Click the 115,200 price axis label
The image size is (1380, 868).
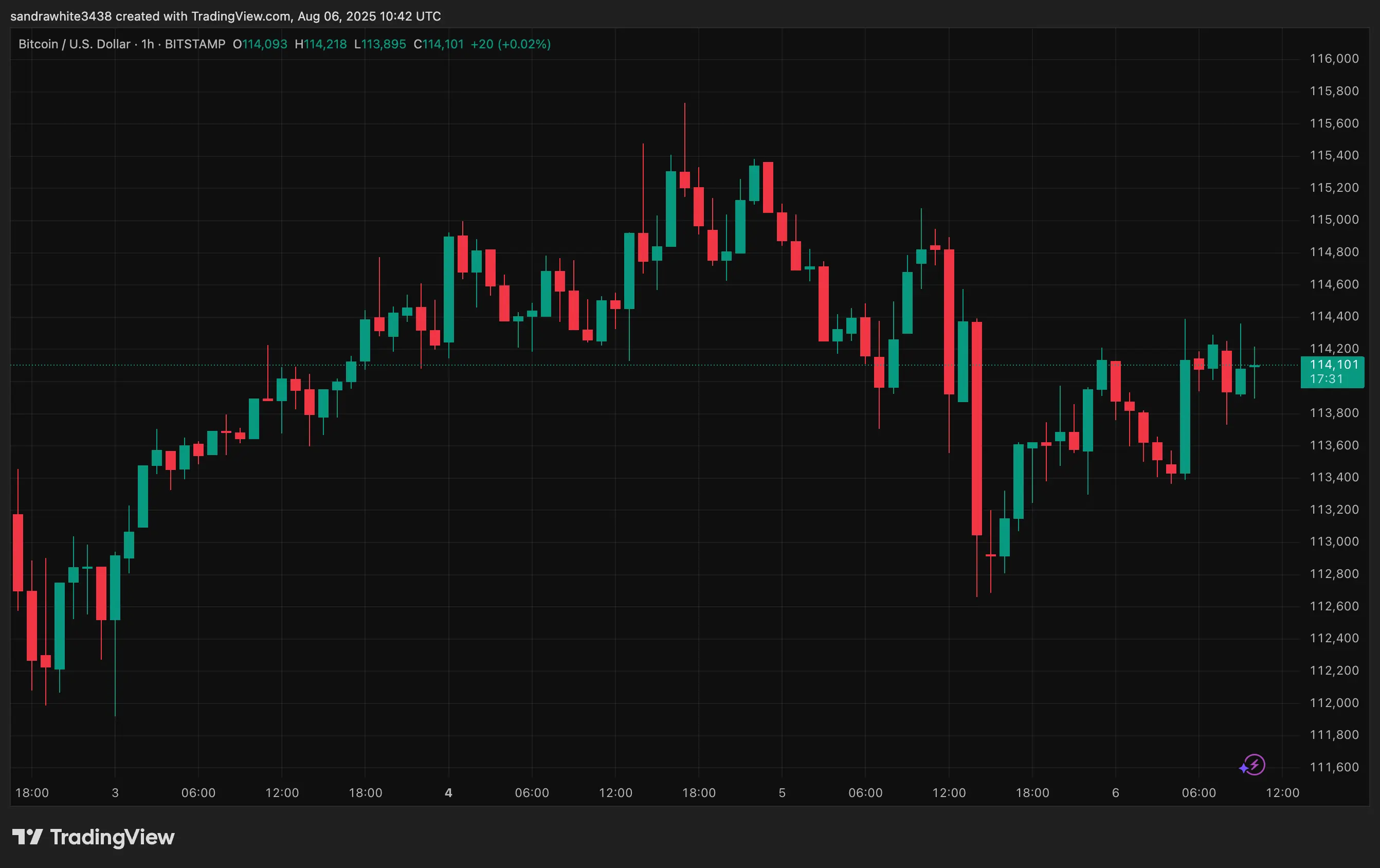pos(1334,188)
